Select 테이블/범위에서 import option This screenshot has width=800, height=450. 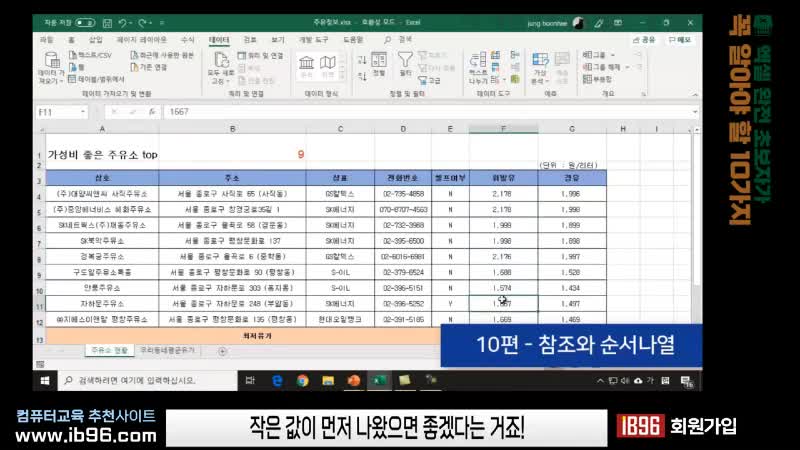pyautogui.click(x=96, y=79)
